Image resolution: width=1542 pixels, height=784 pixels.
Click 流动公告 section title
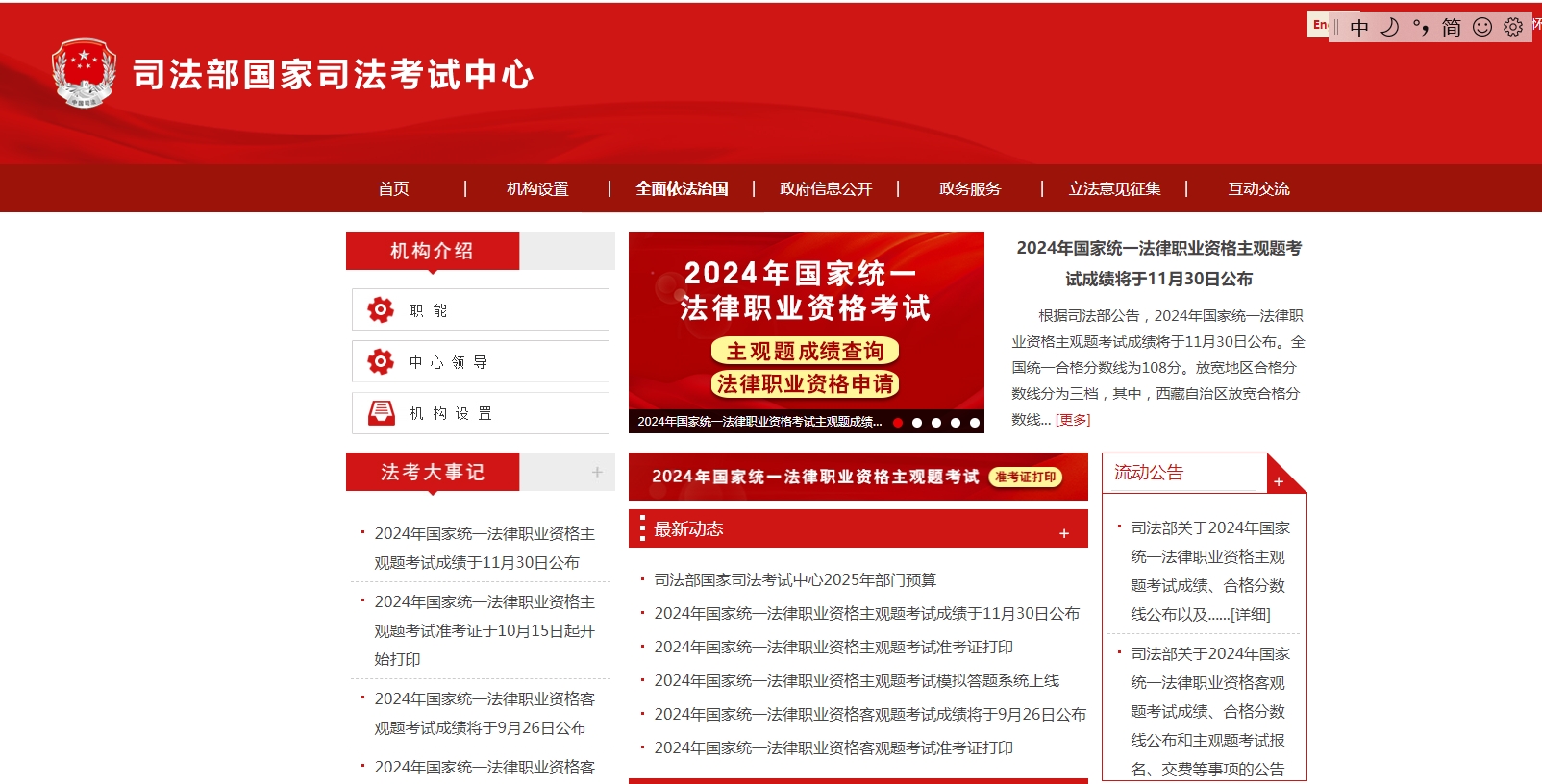tap(1149, 472)
